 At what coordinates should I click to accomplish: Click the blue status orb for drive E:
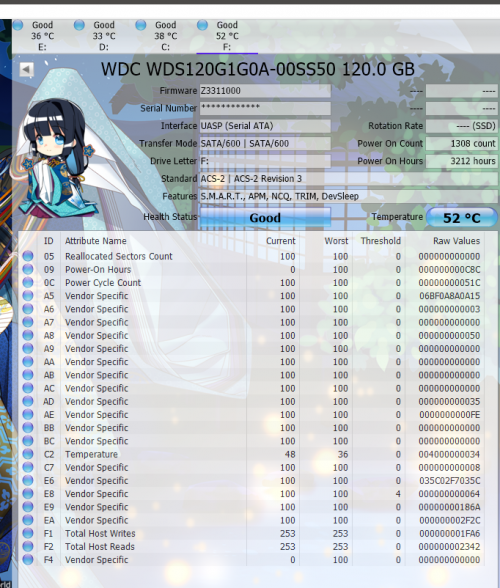pyautogui.click(x=18, y=25)
